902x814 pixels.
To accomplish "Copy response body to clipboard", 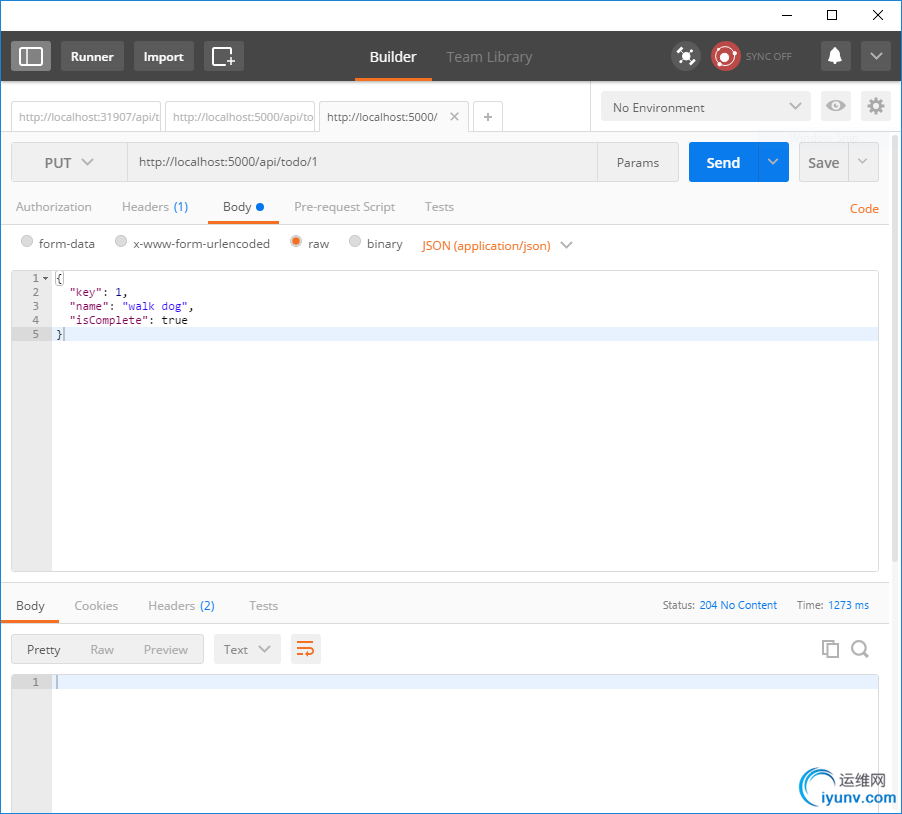I will (x=830, y=649).
